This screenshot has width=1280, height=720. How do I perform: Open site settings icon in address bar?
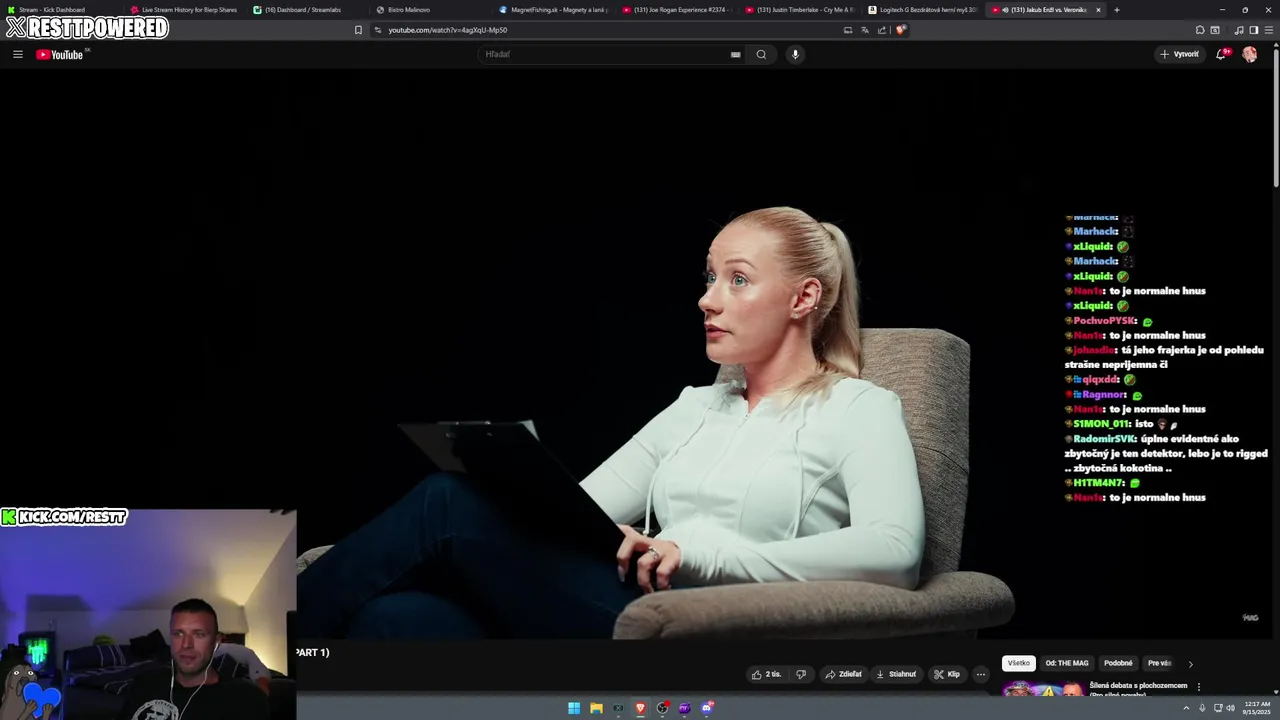[x=378, y=30]
